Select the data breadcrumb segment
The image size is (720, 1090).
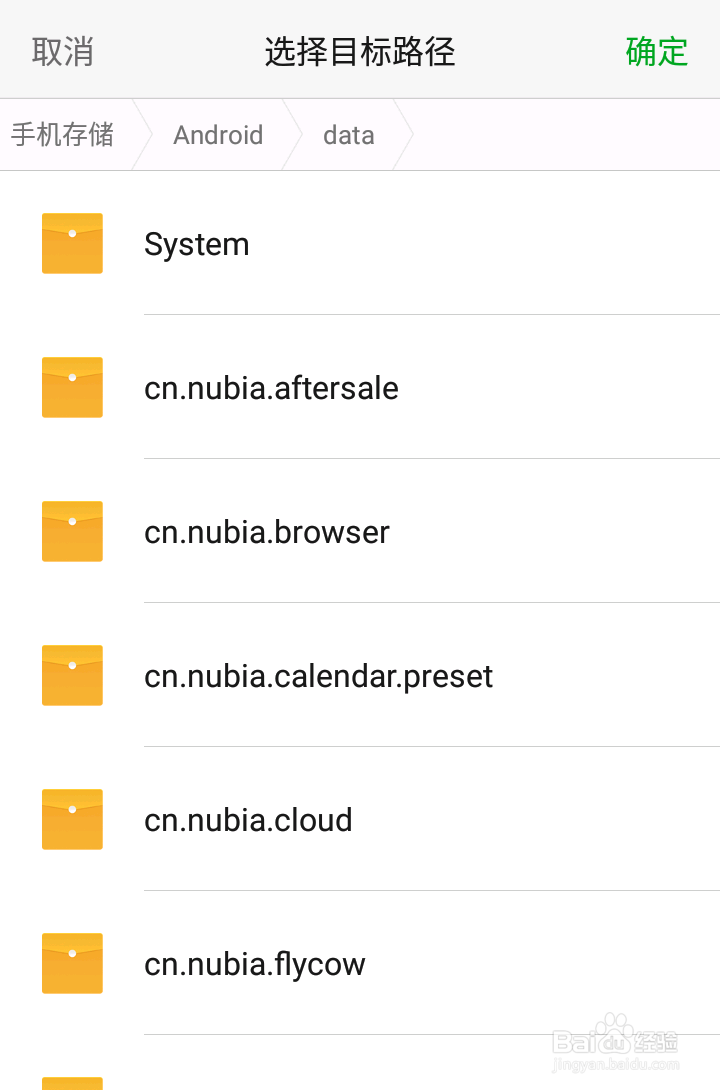coord(349,135)
